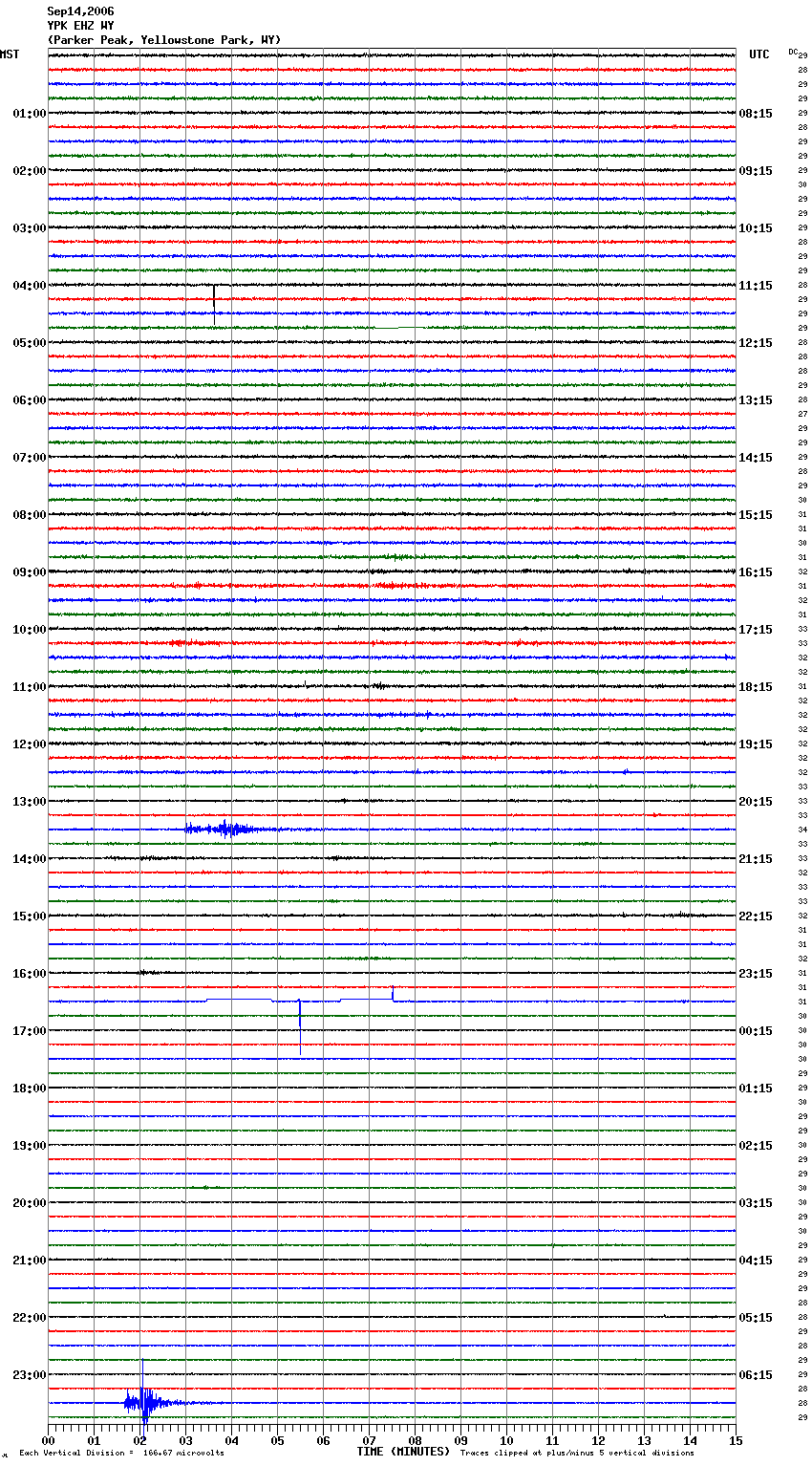
Task: Click the UTC time label '02:15'
Action: [x=756, y=1146]
